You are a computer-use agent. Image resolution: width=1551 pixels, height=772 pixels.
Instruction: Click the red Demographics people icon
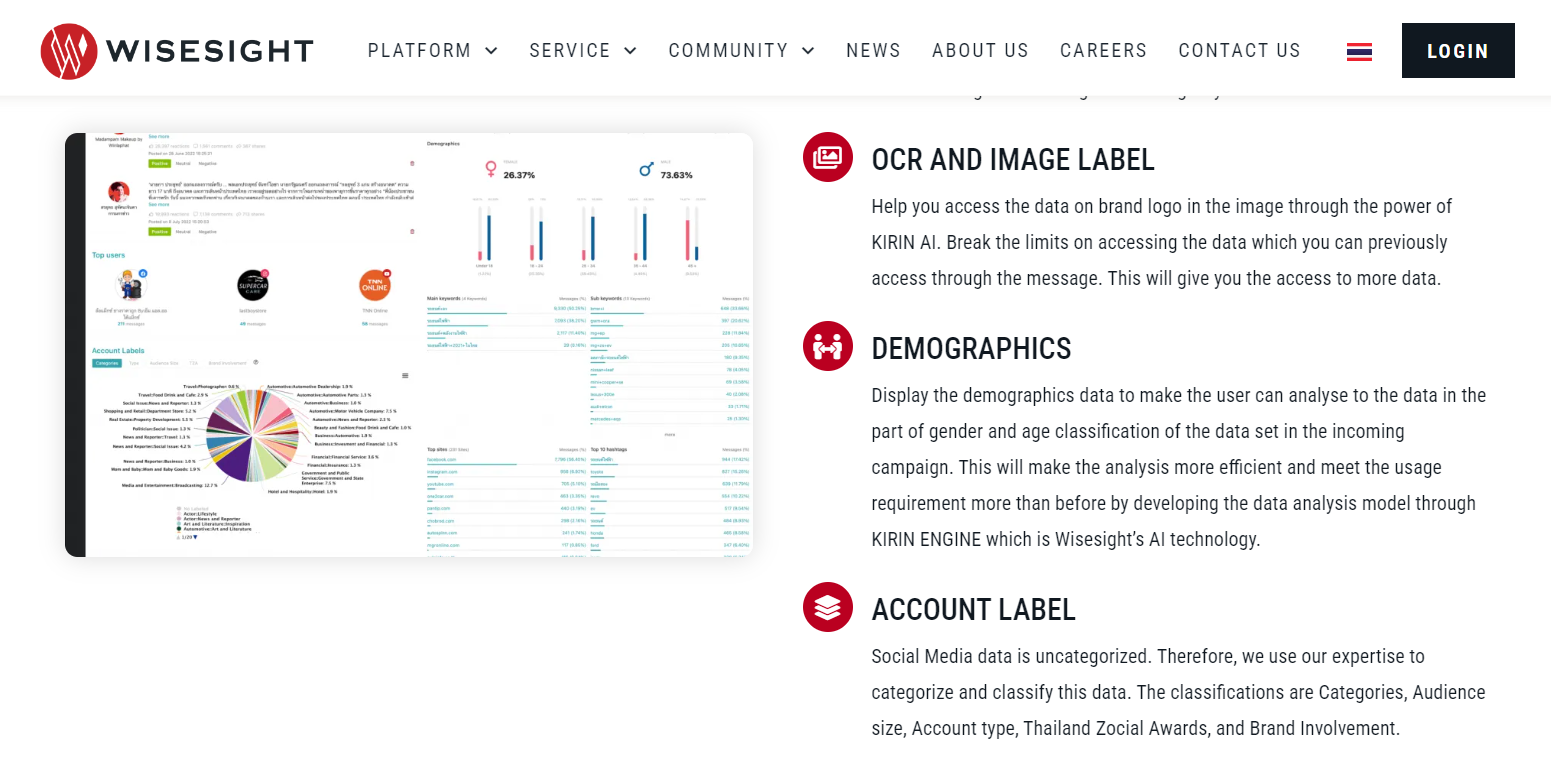tap(827, 346)
